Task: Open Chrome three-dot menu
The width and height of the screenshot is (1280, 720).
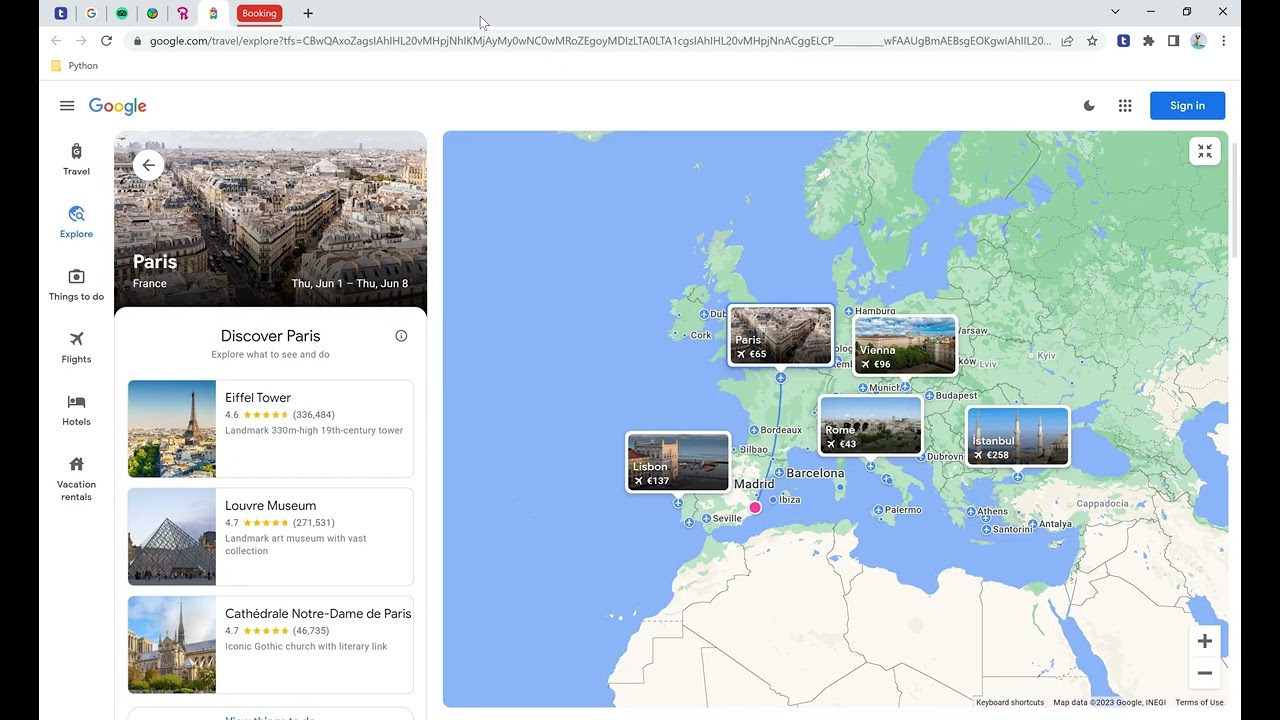Action: pos(1223,41)
